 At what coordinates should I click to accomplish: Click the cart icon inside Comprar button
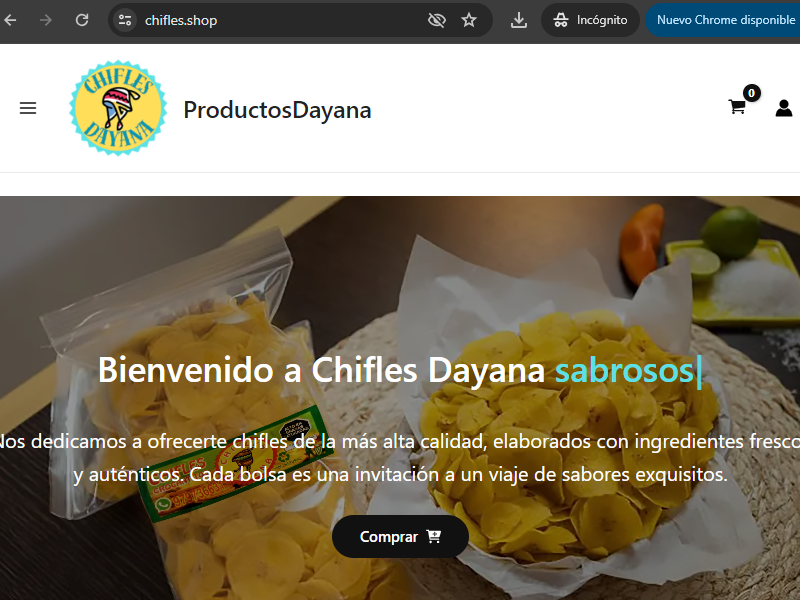pyautogui.click(x=433, y=536)
